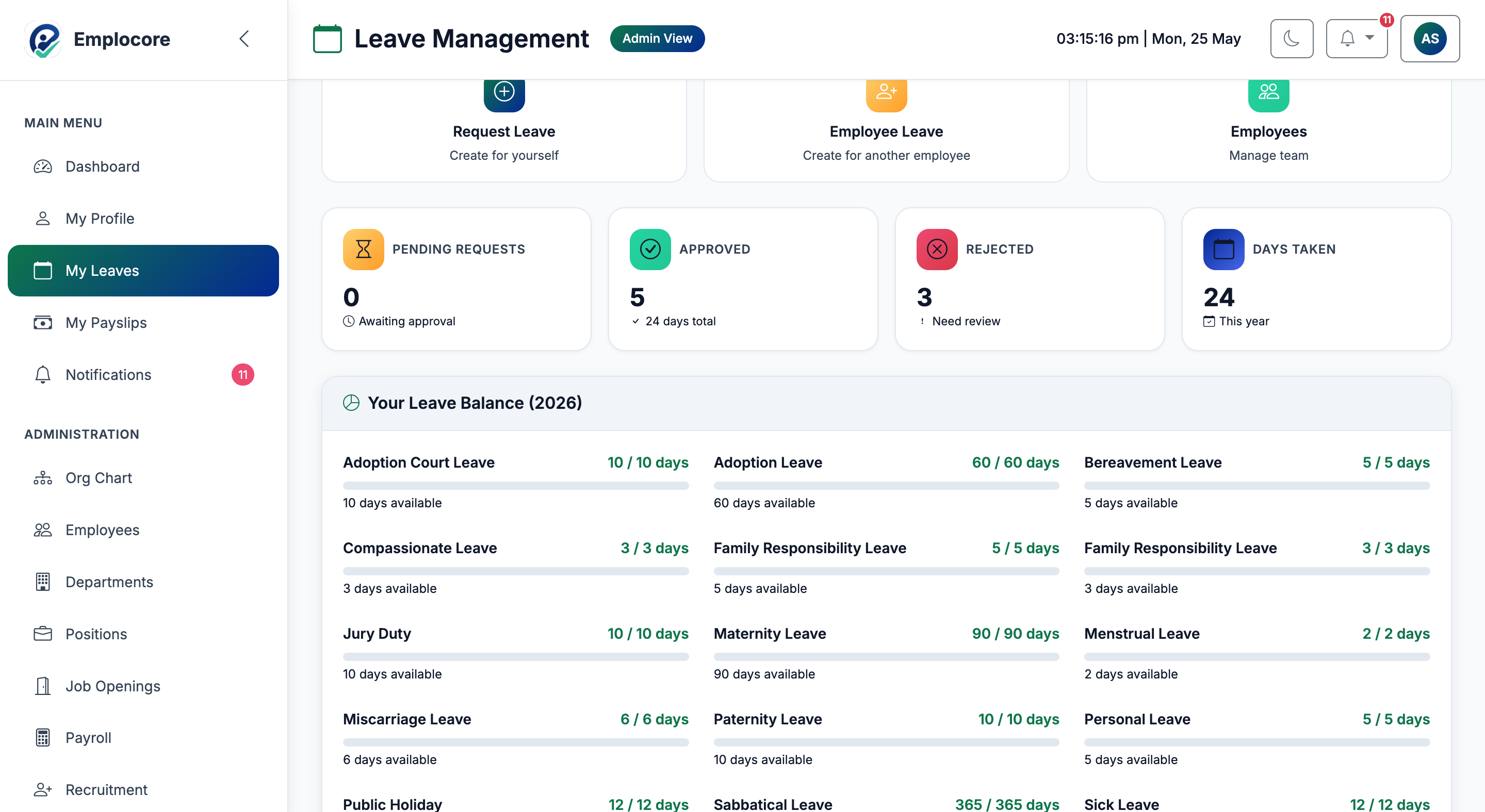Click the My Profile person icon
The image size is (1485, 812).
pos(43,219)
